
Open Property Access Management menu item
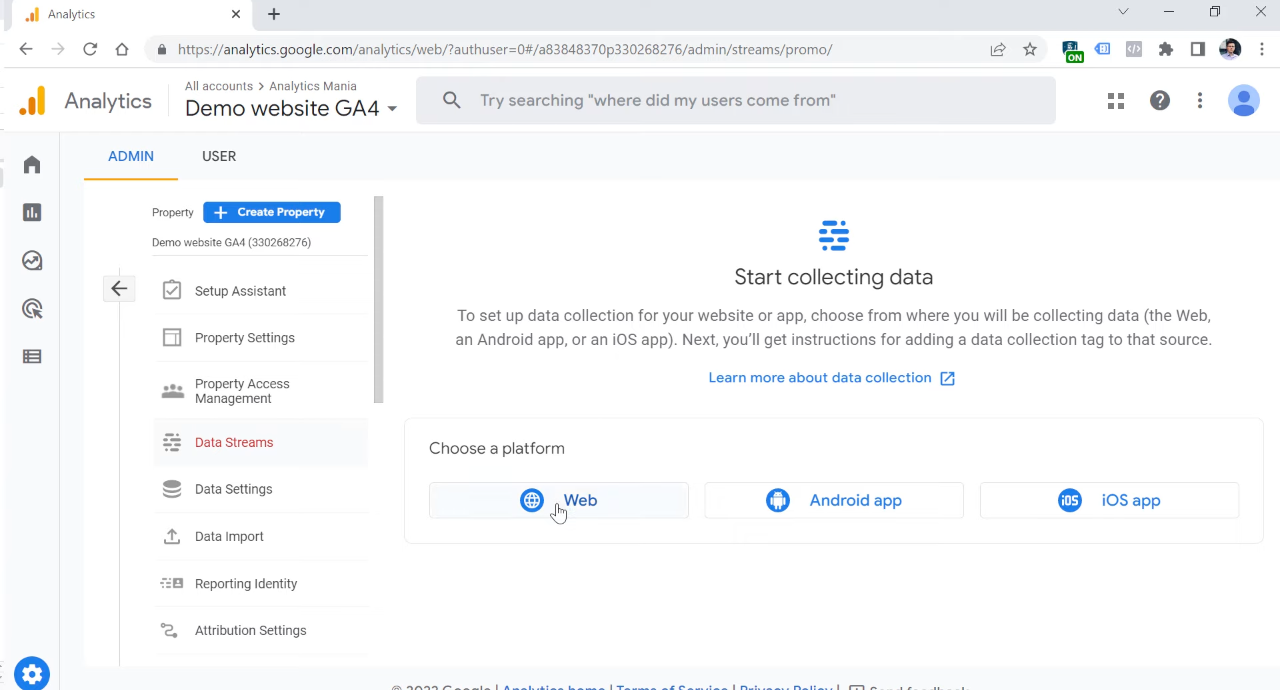coord(261,391)
